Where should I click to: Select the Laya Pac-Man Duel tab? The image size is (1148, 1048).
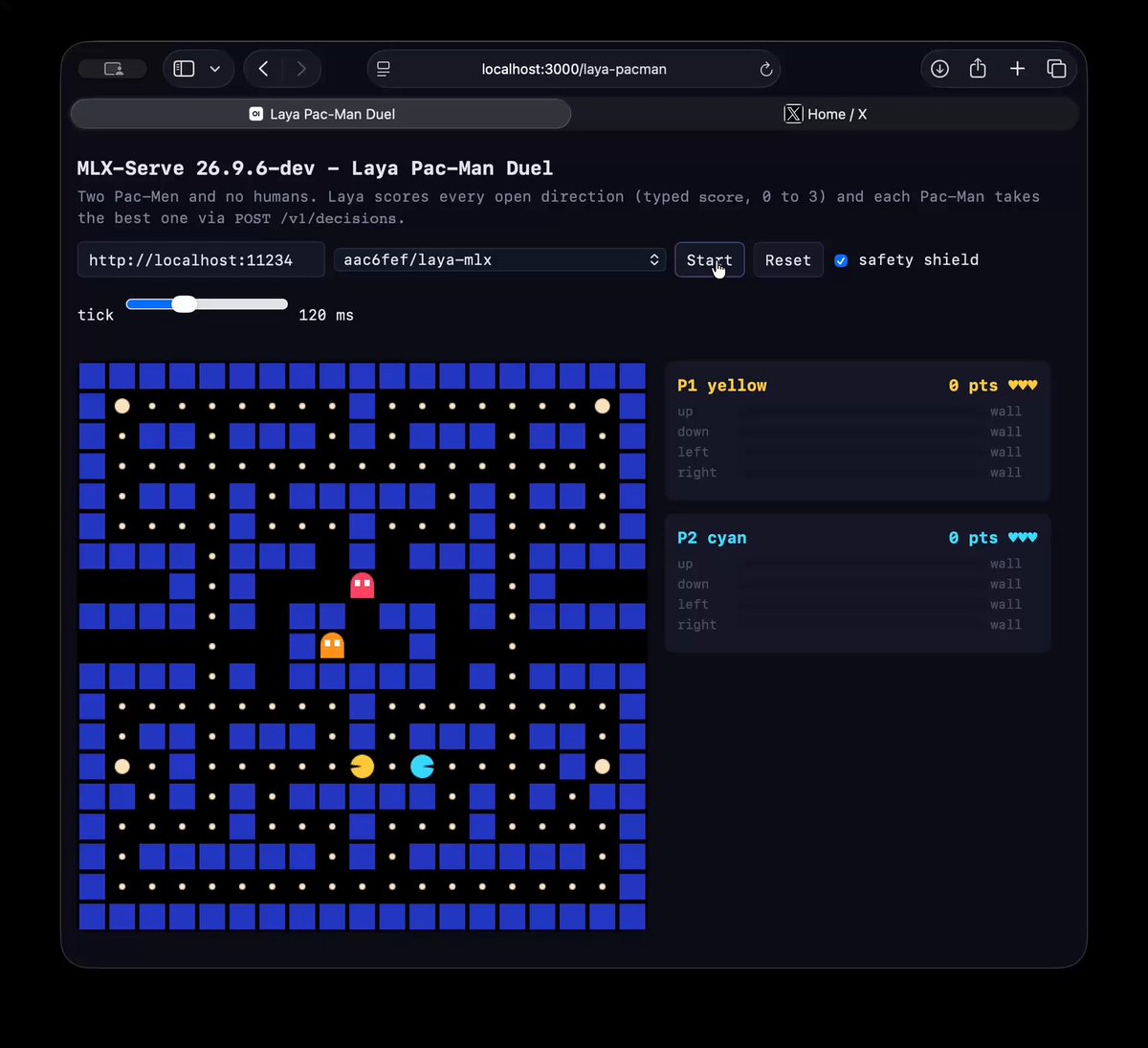tap(321, 114)
